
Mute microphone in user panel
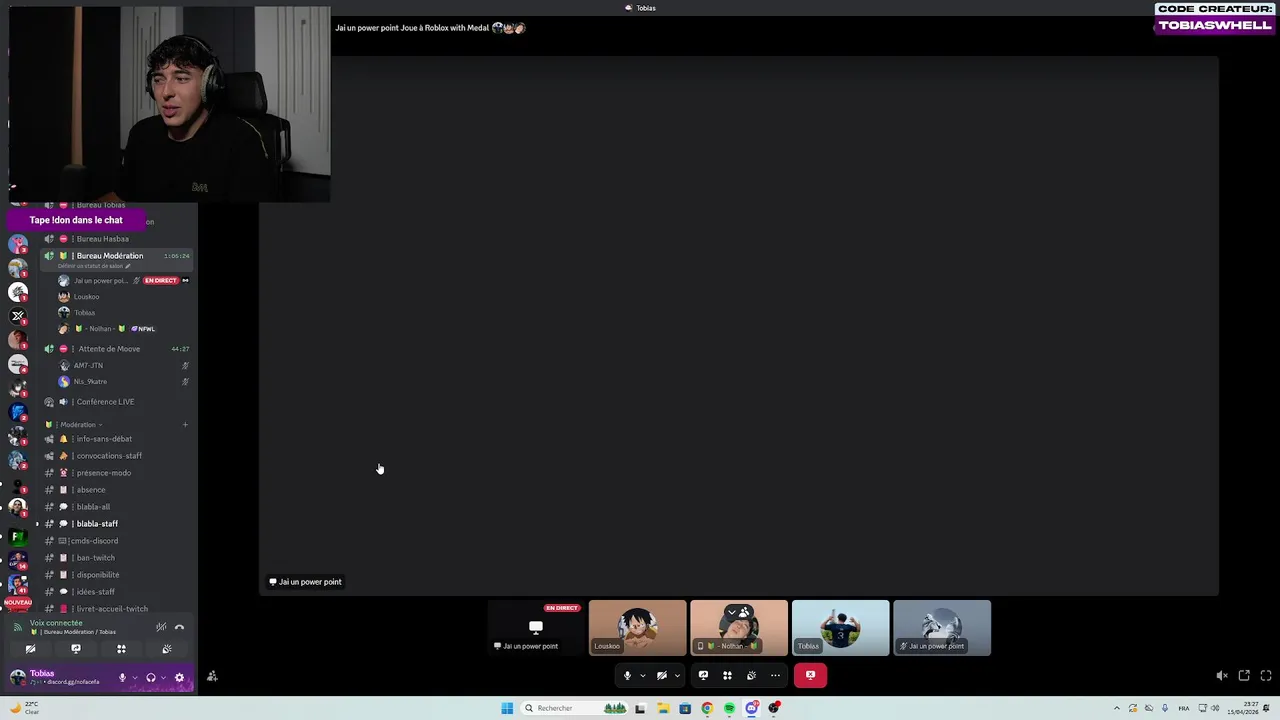123,677
